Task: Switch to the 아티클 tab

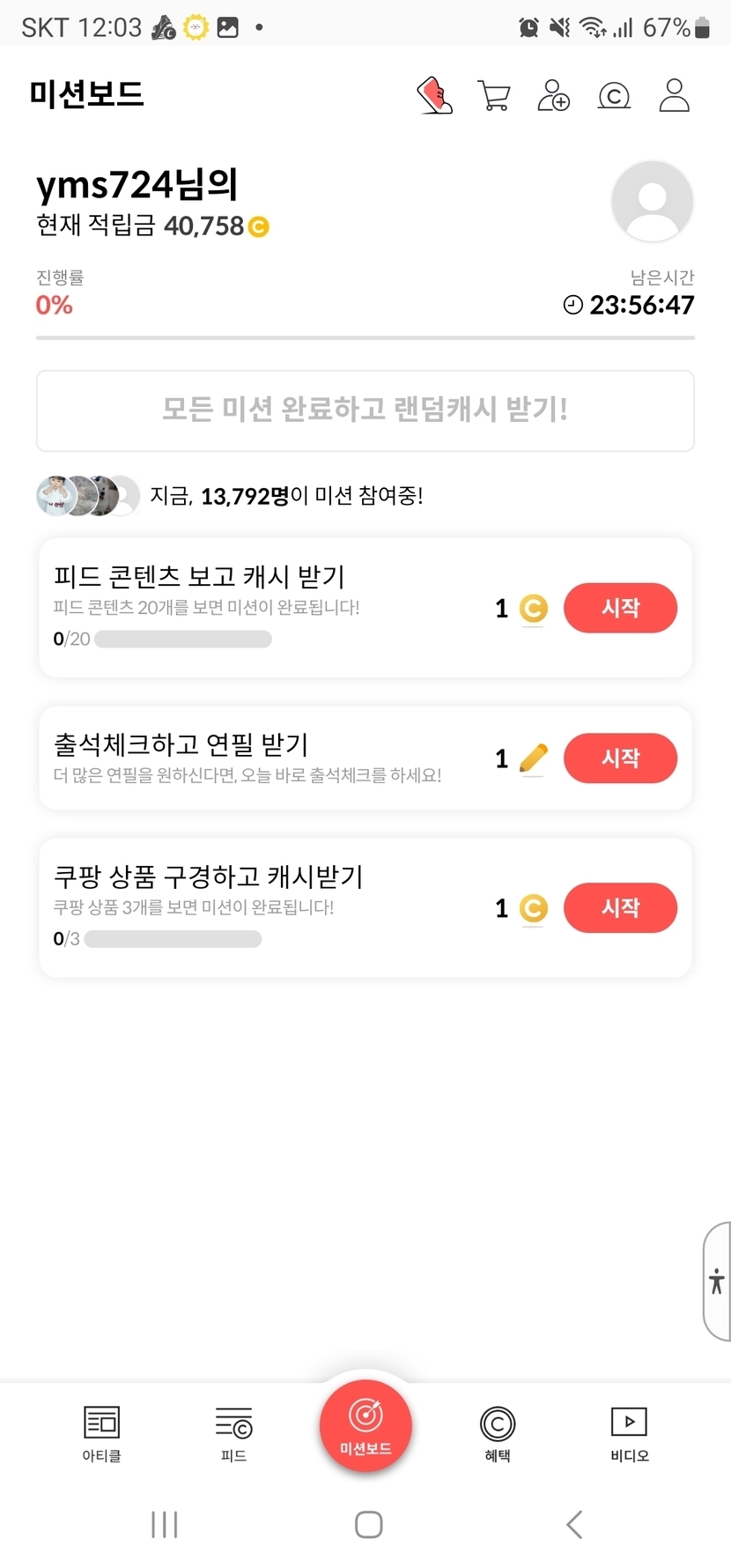Action: tap(101, 1432)
